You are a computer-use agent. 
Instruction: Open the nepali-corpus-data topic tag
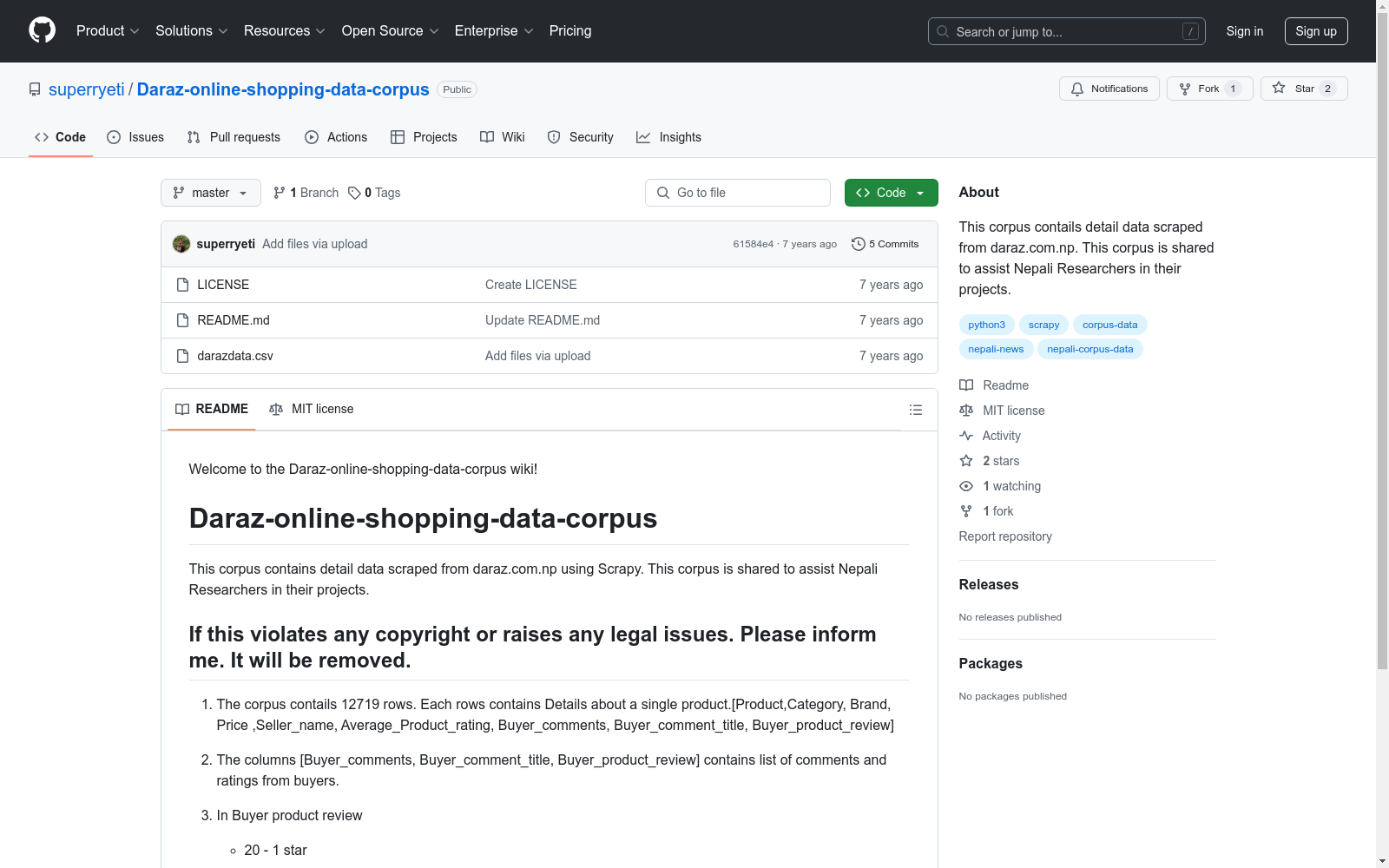tap(1090, 349)
